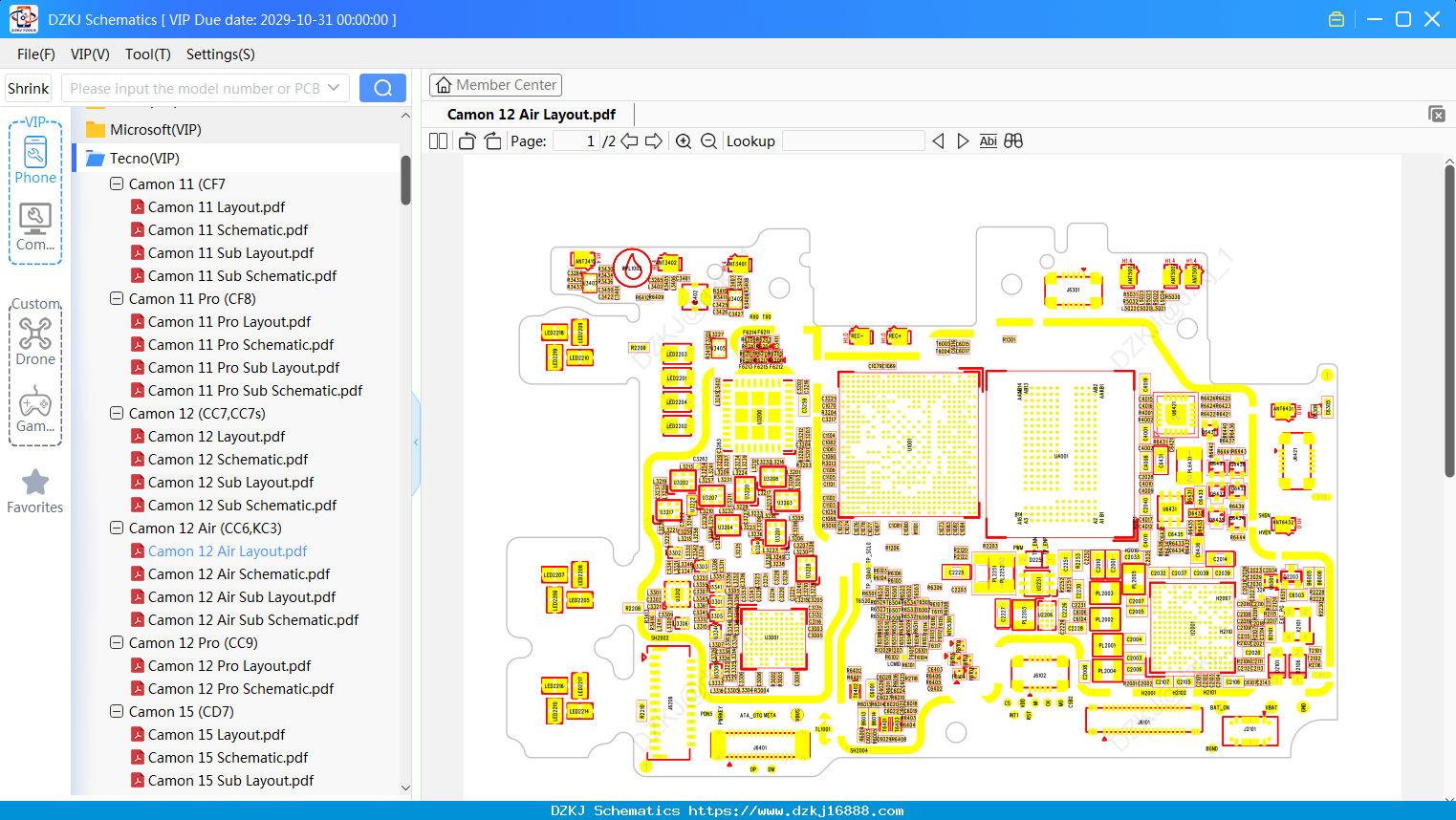This screenshot has width=1456, height=820.
Task: Toggle the two-page view layout icon
Action: pos(438,141)
